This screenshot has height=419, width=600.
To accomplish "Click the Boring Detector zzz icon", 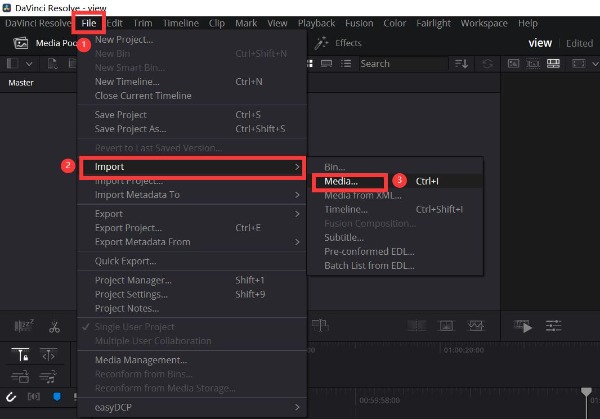I will [x=24, y=326].
